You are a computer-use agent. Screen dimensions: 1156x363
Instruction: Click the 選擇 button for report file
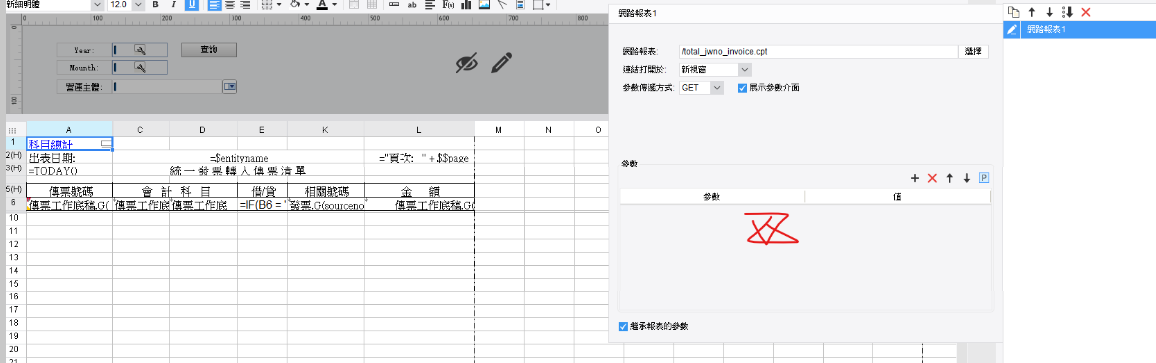(x=973, y=52)
